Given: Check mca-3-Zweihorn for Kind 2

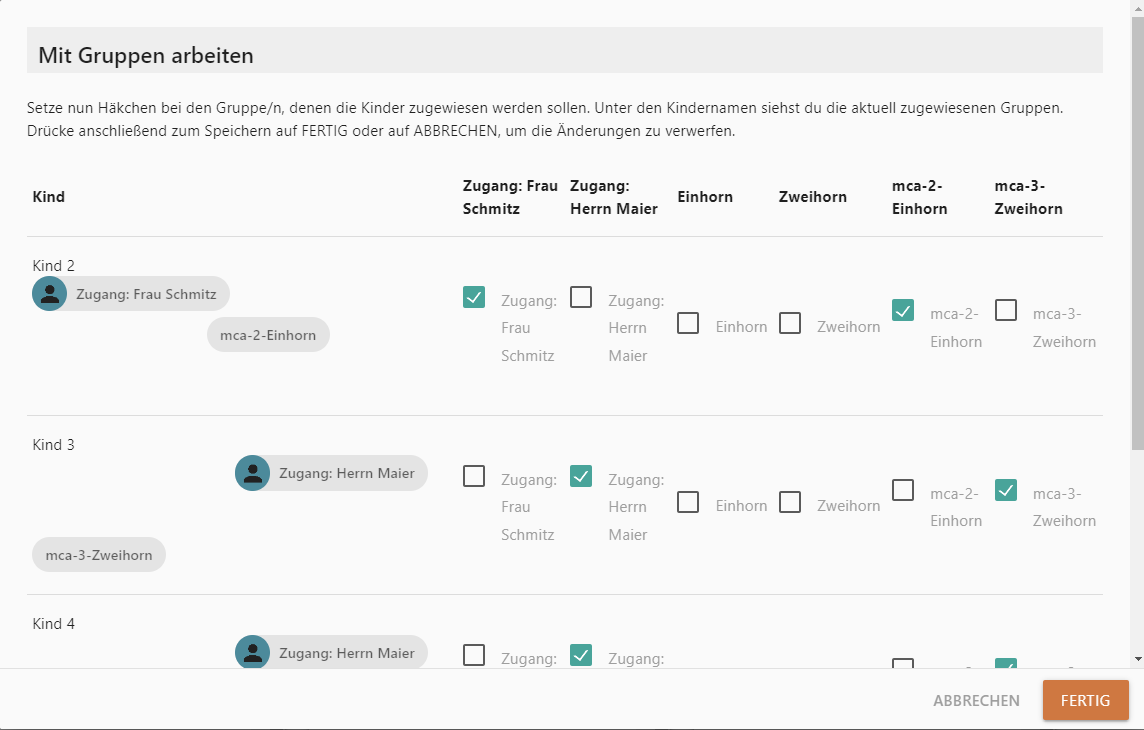Looking at the screenshot, I should point(1006,310).
